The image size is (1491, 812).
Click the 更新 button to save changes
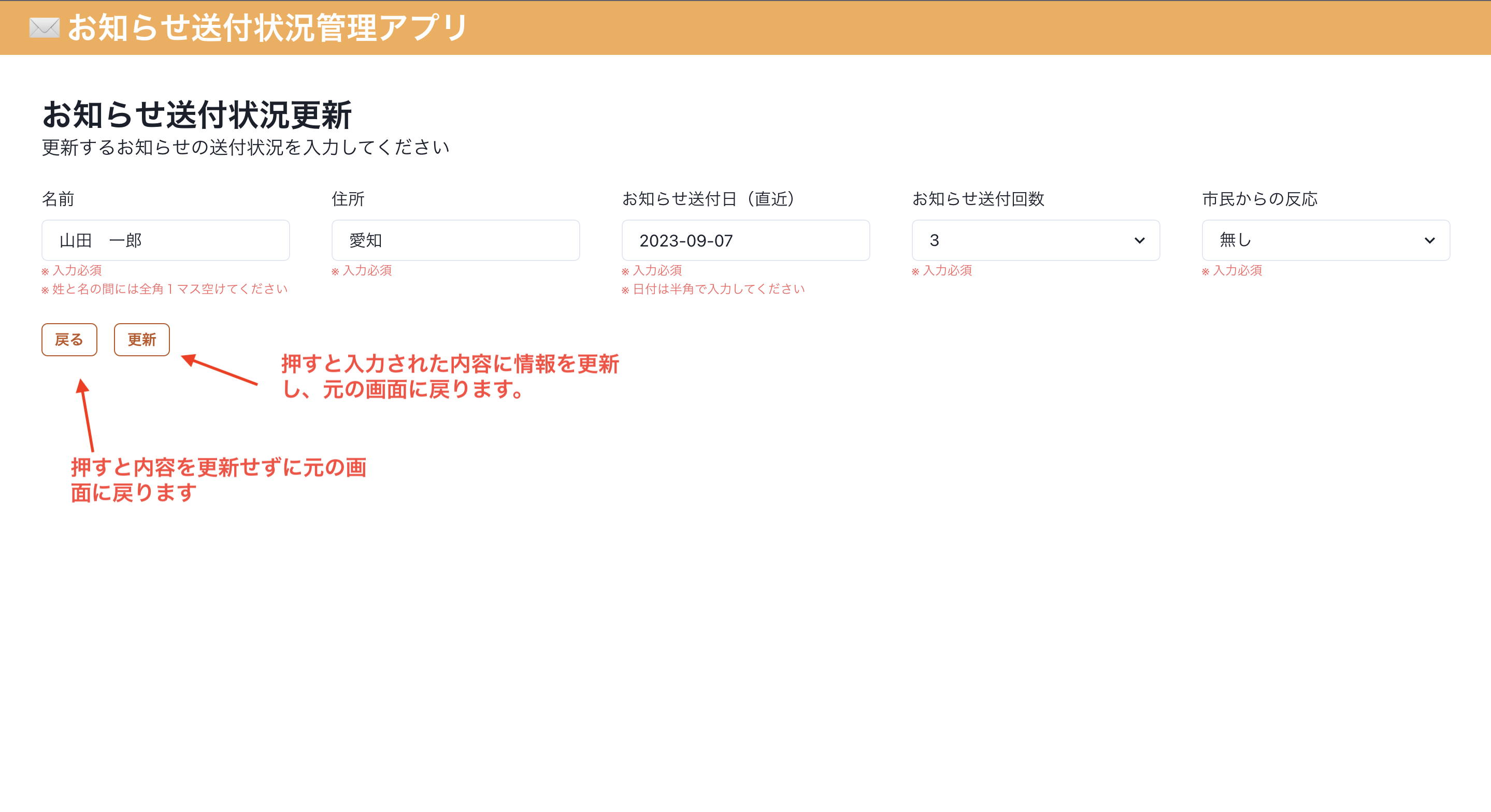click(141, 340)
